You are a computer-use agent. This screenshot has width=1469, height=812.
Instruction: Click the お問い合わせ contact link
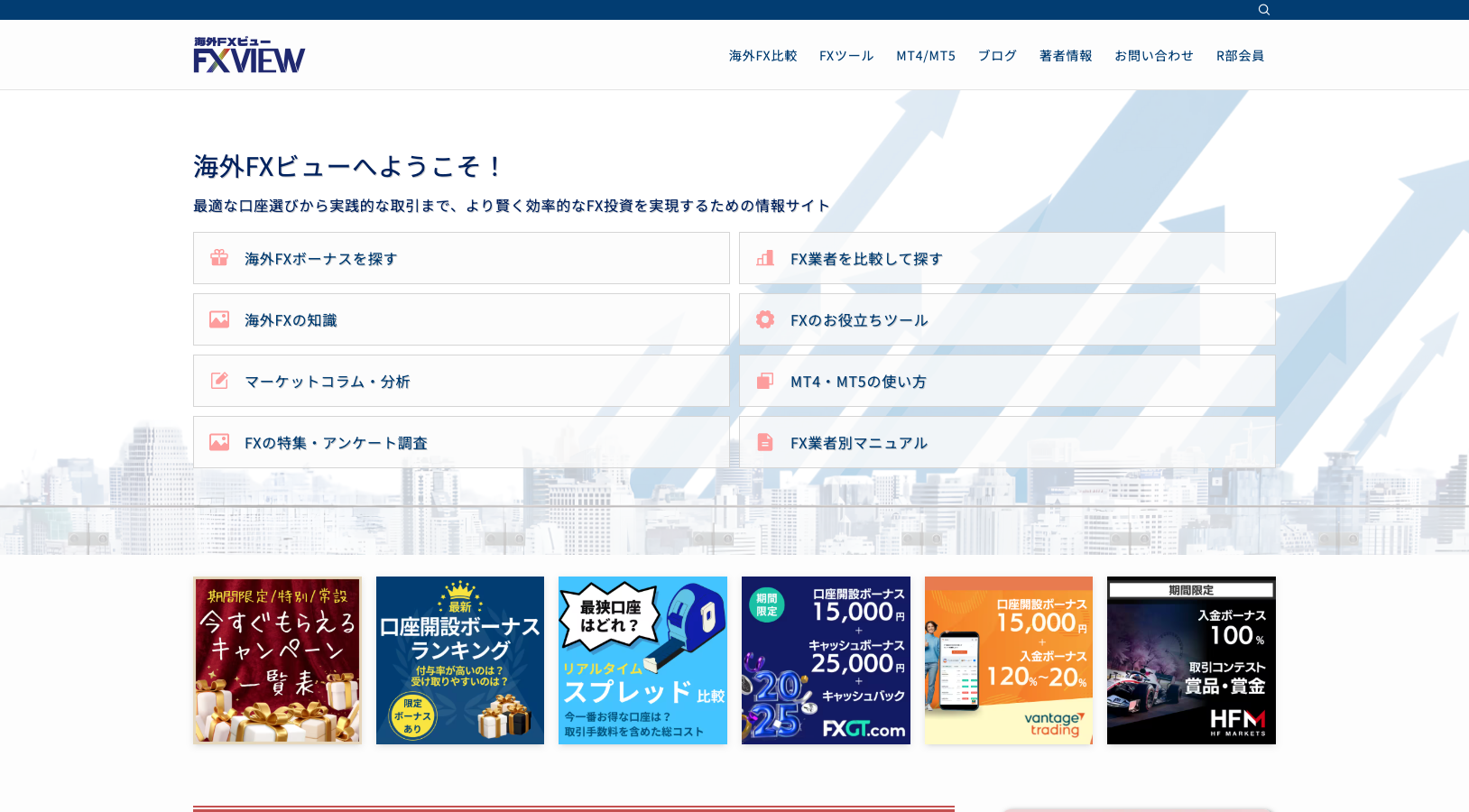click(1153, 56)
